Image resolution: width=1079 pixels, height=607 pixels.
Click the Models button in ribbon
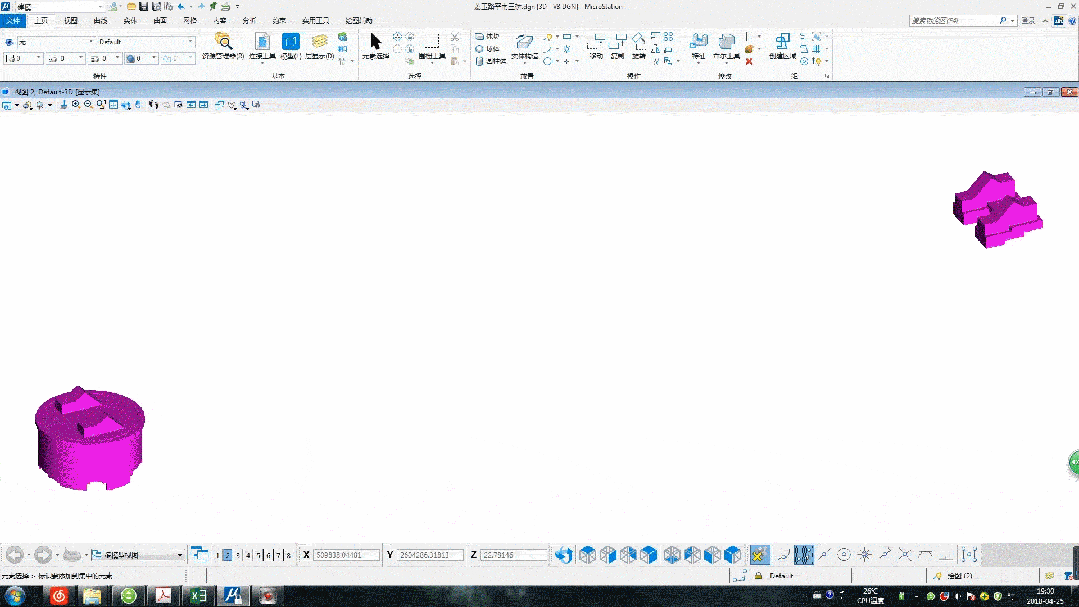(x=291, y=43)
